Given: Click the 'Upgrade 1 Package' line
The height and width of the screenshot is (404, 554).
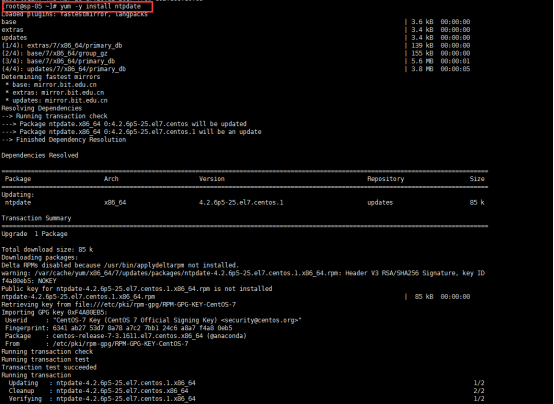Looking at the screenshot, I should point(34,234).
